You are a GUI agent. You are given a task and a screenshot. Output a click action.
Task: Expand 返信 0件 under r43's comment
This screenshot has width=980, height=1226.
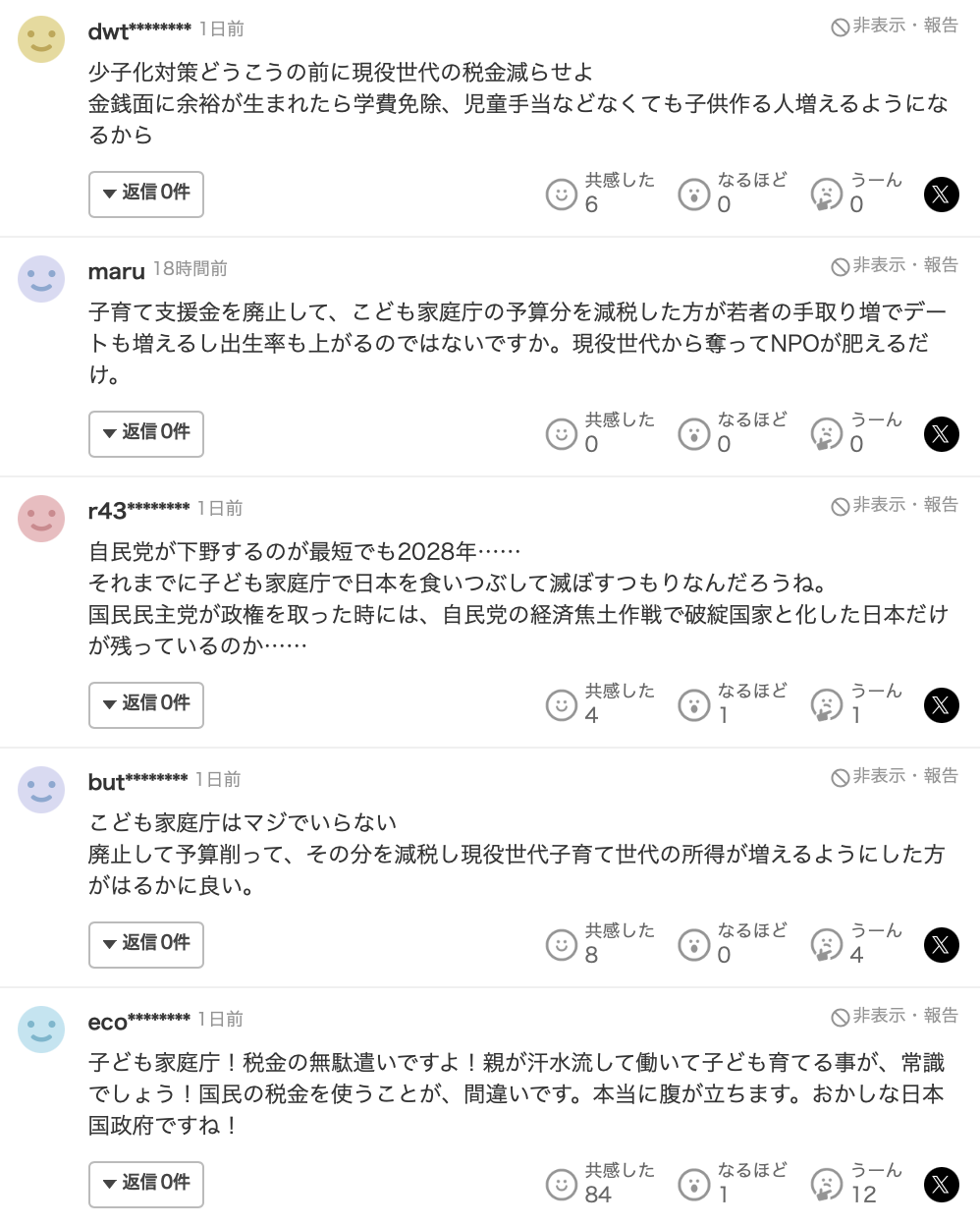point(146,705)
